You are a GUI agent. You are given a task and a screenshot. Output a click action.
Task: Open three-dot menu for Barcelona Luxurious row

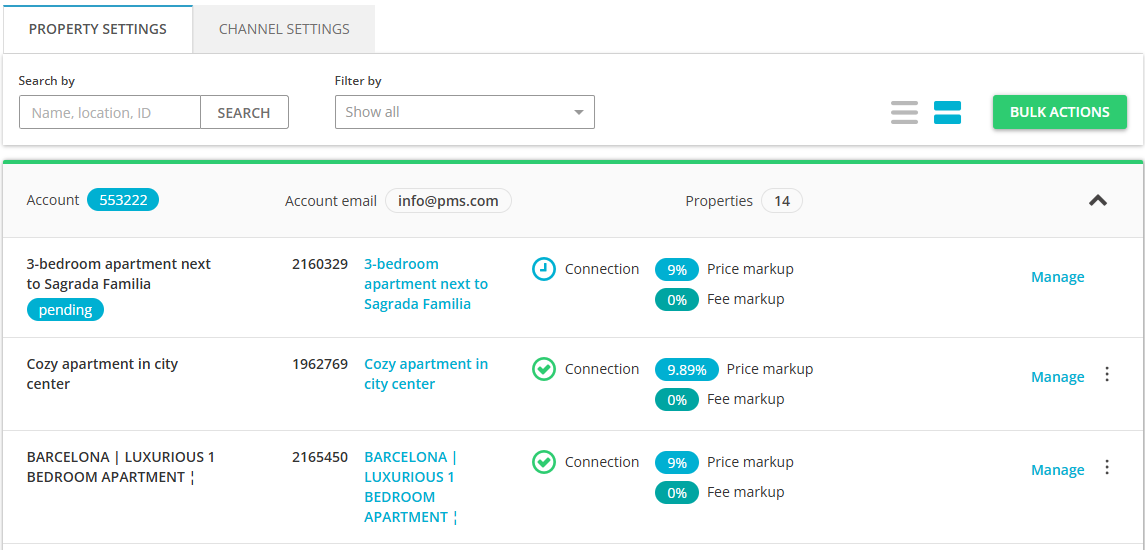pos(1106,468)
